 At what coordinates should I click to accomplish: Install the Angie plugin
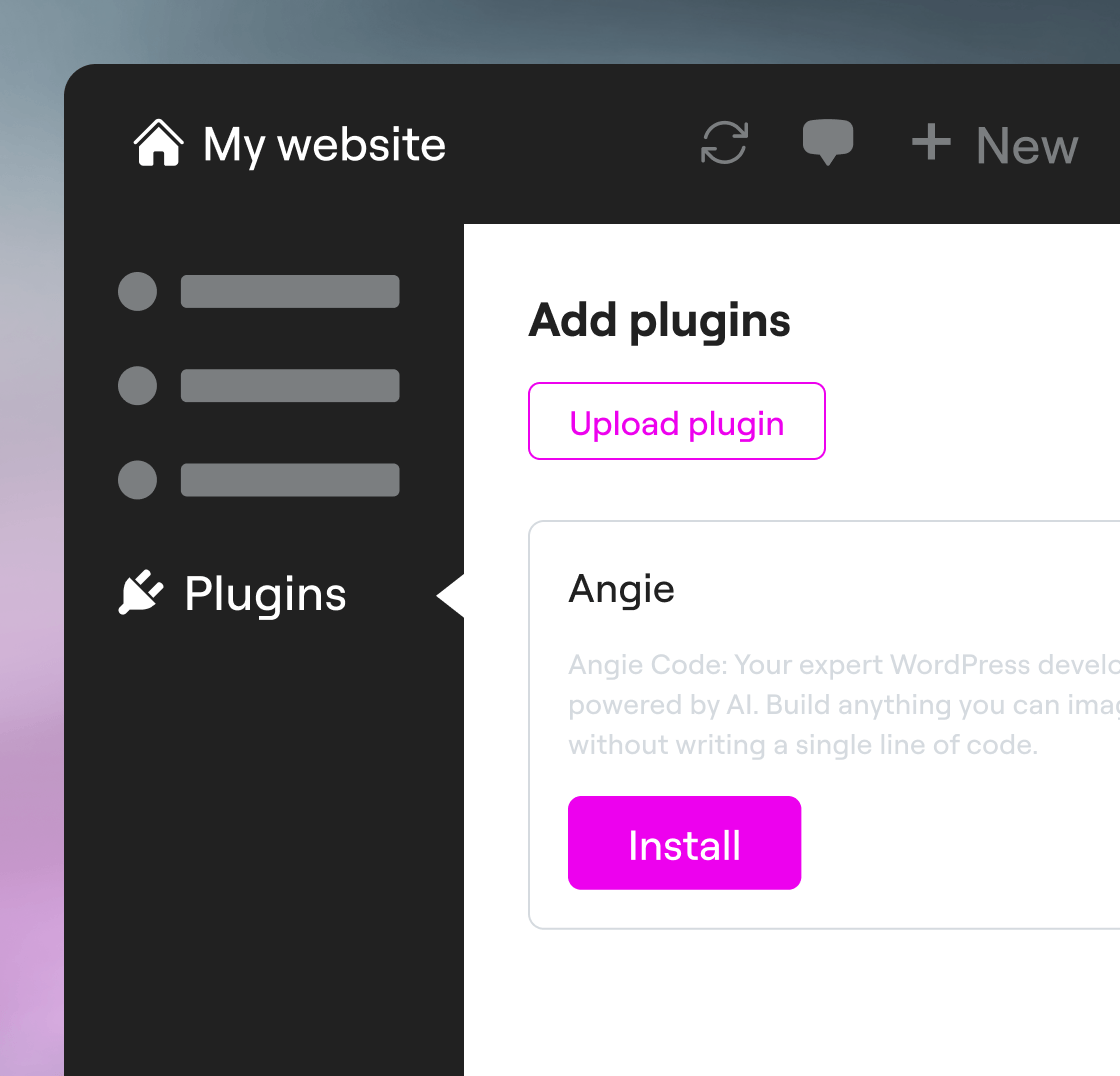click(684, 843)
